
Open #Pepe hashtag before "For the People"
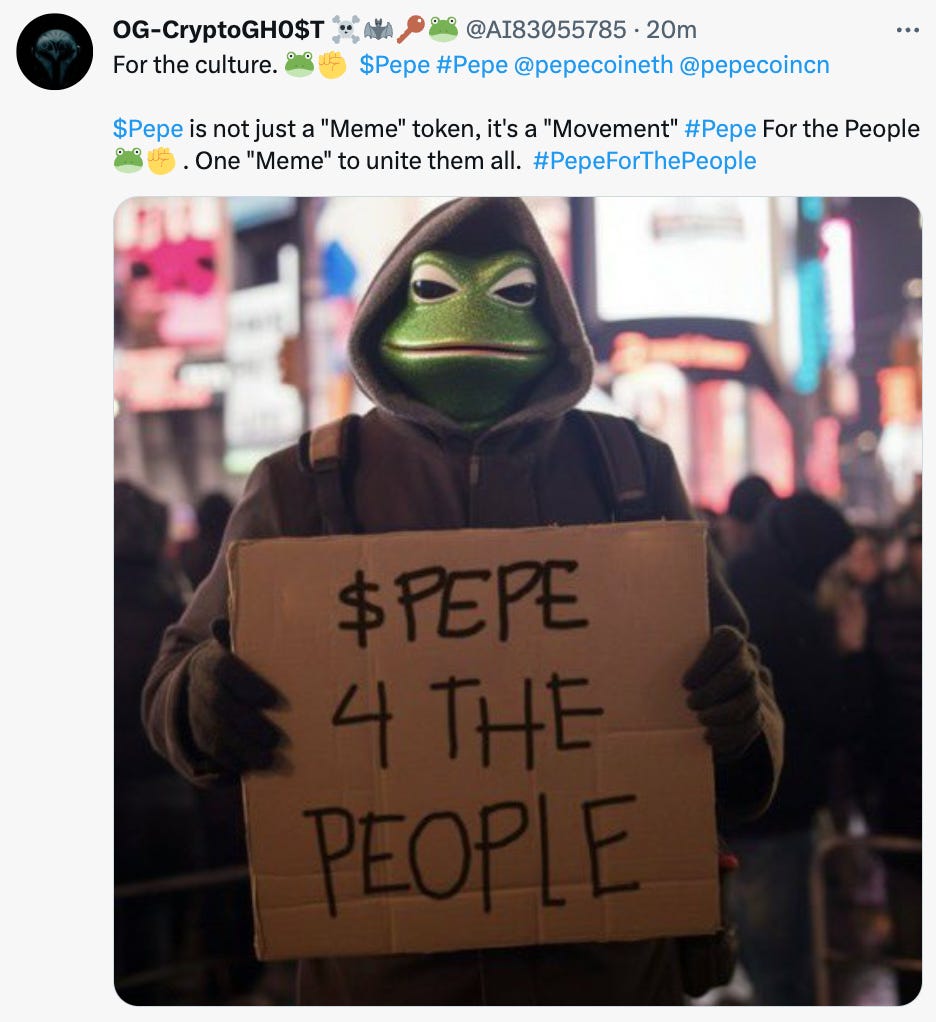pos(720,129)
